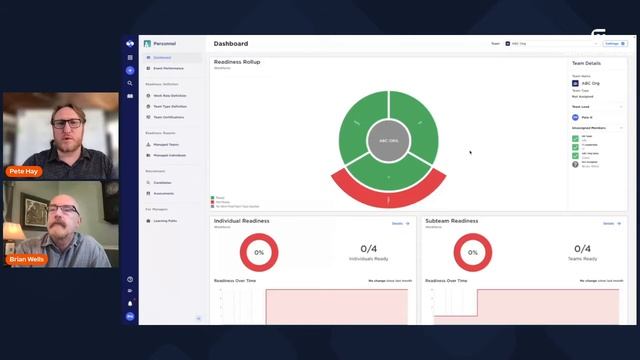
Task: Click the gray legend swatch in rollup
Action: coord(213,207)
